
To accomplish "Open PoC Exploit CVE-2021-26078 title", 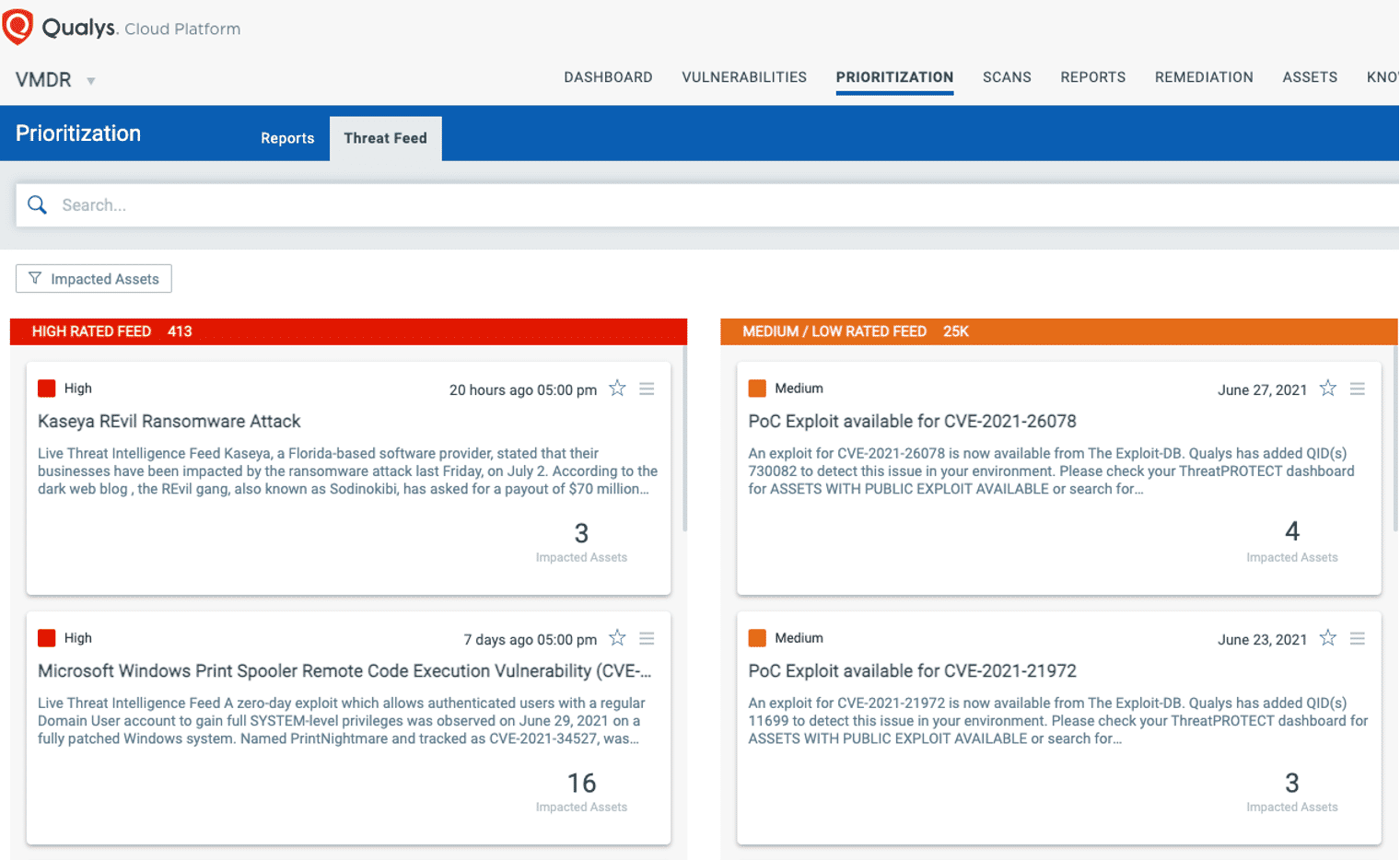I will click(x=912, y=422).
